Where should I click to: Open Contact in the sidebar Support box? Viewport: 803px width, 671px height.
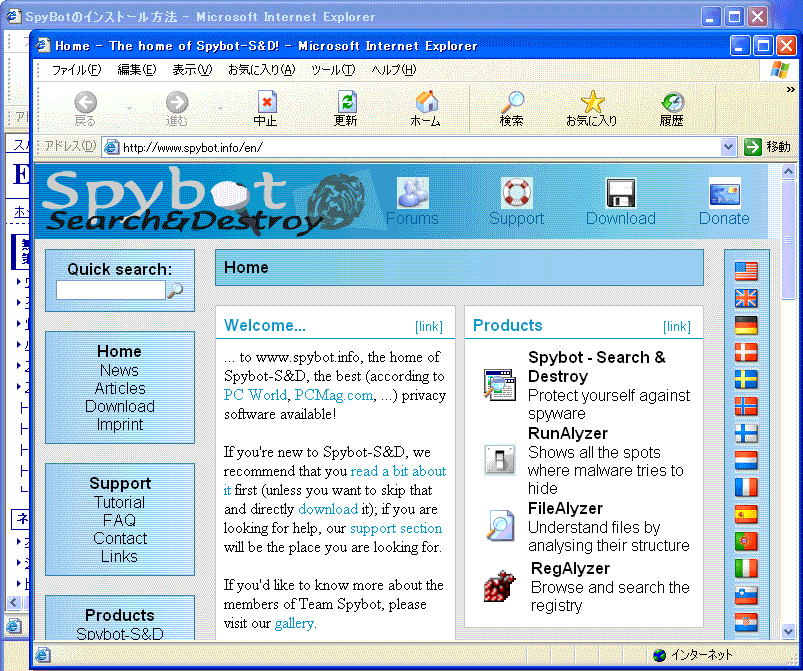(x=120, y=538)
